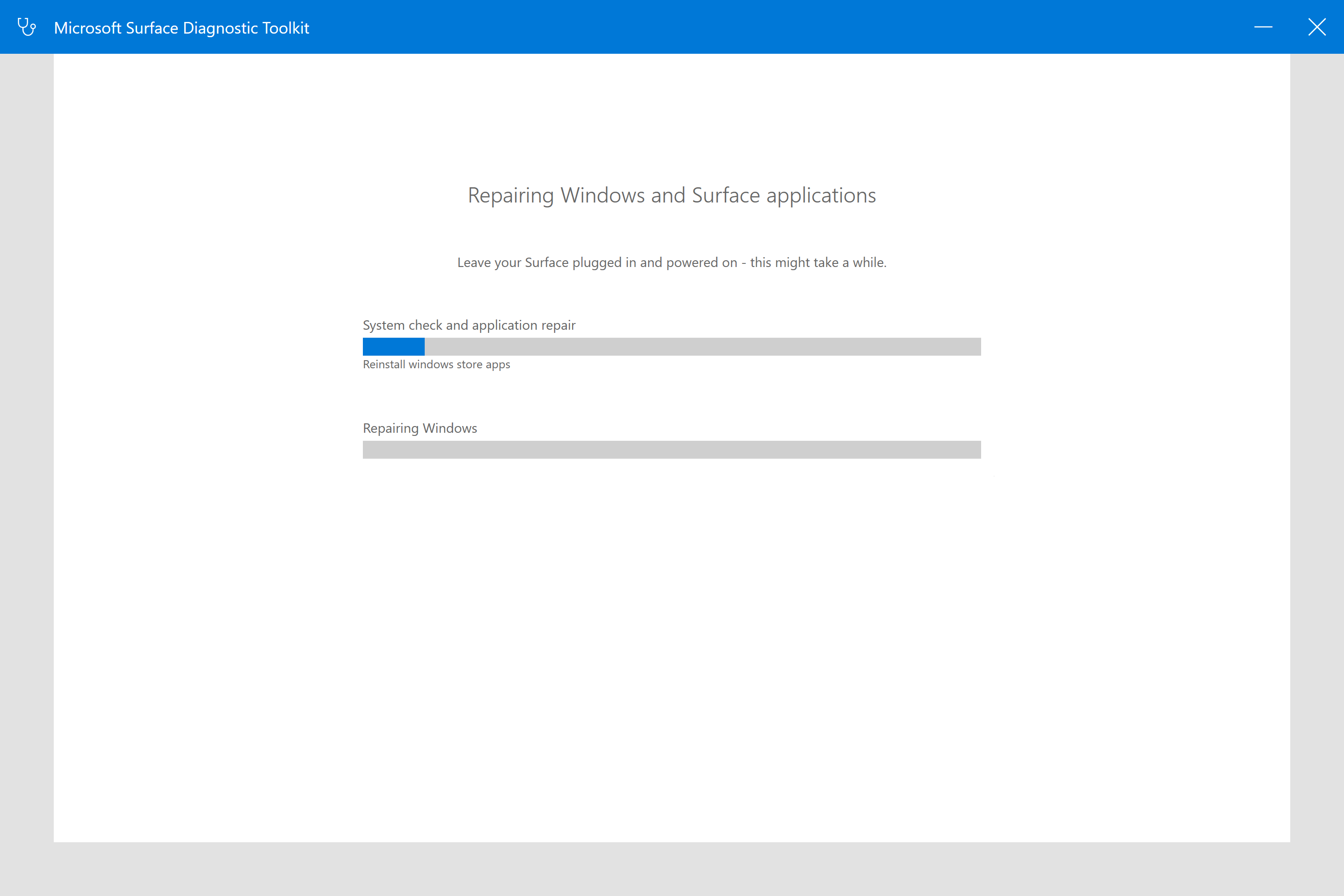Image resolution: width=1344 pixels, height=896 pixels.
Task: Click the title 'Microsoft Surface Diagnostic Toolkit'
Action: 182,27
